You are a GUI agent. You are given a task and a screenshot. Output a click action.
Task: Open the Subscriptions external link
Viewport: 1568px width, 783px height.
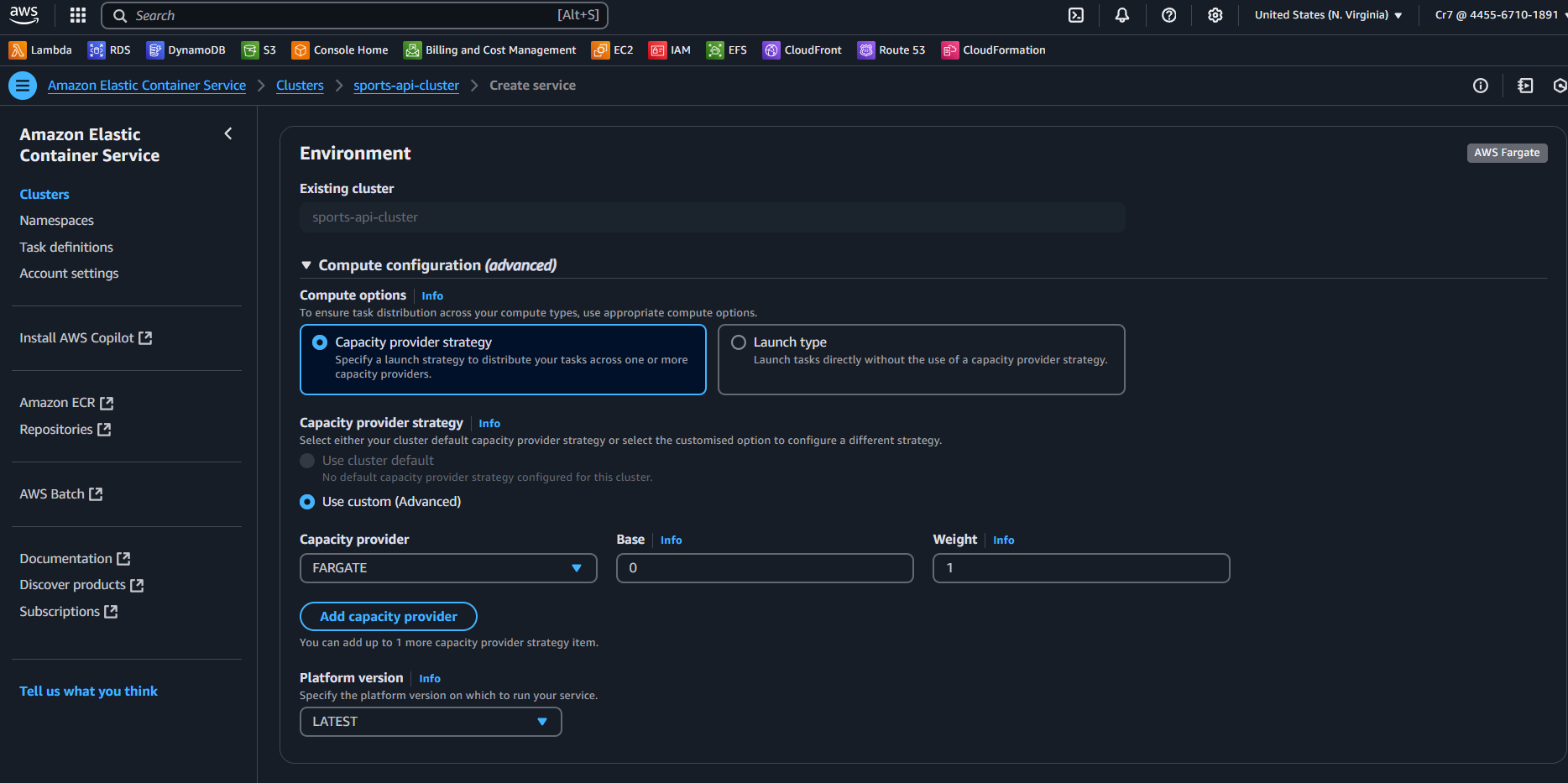pos(68,612)
